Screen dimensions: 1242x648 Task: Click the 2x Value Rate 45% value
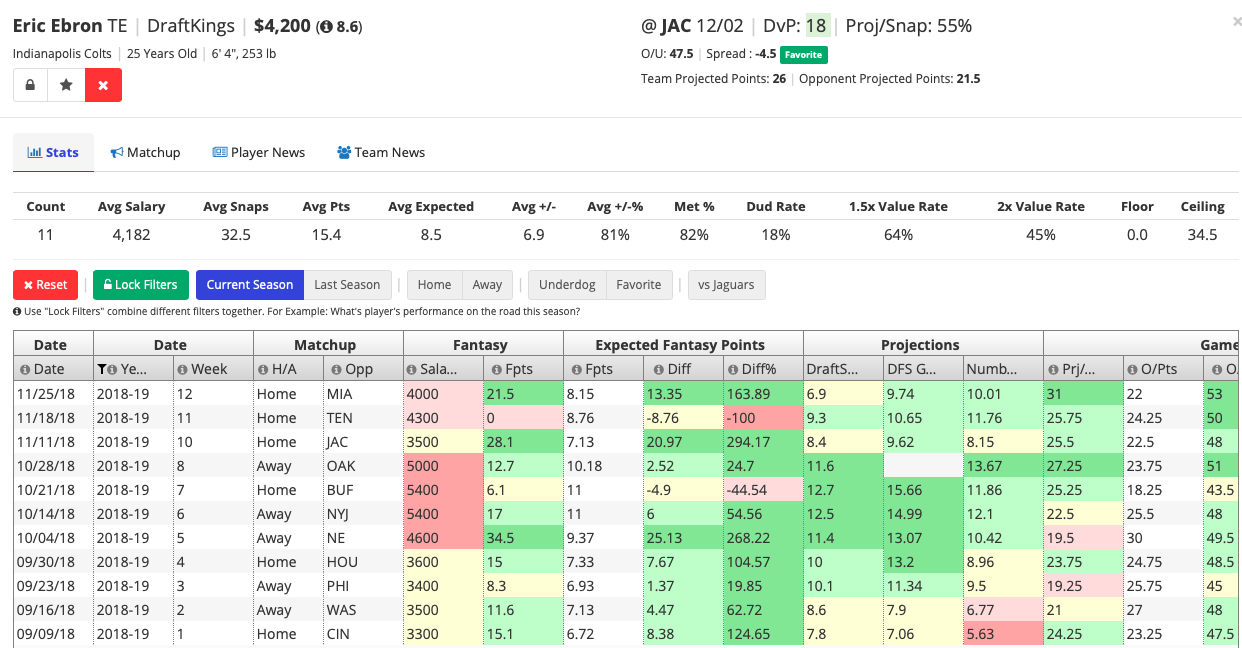1040,235
